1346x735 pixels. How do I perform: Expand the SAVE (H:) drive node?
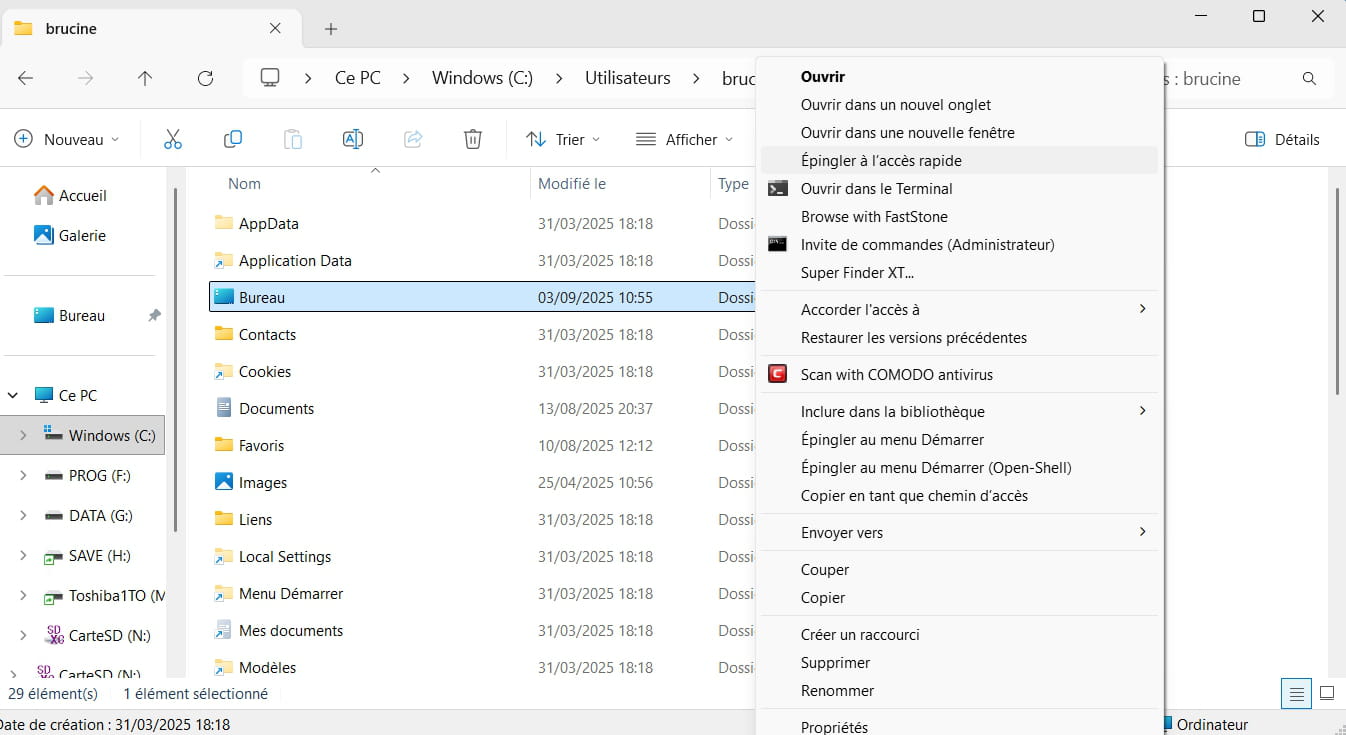click(x=23, y=555)
